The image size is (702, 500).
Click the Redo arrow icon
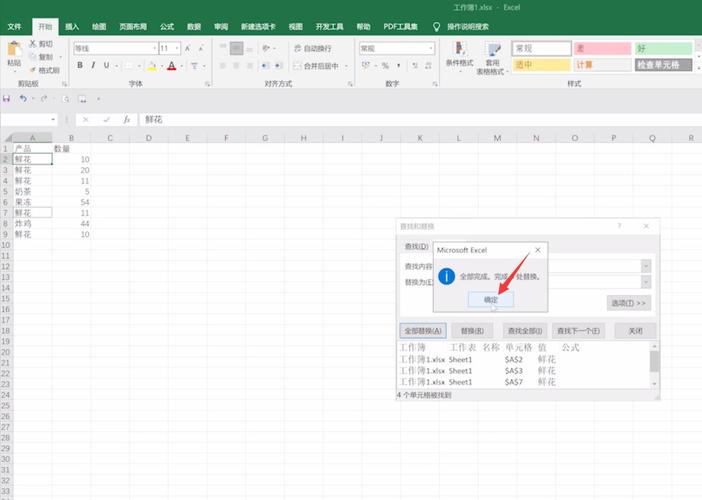[x=43, y=99]
